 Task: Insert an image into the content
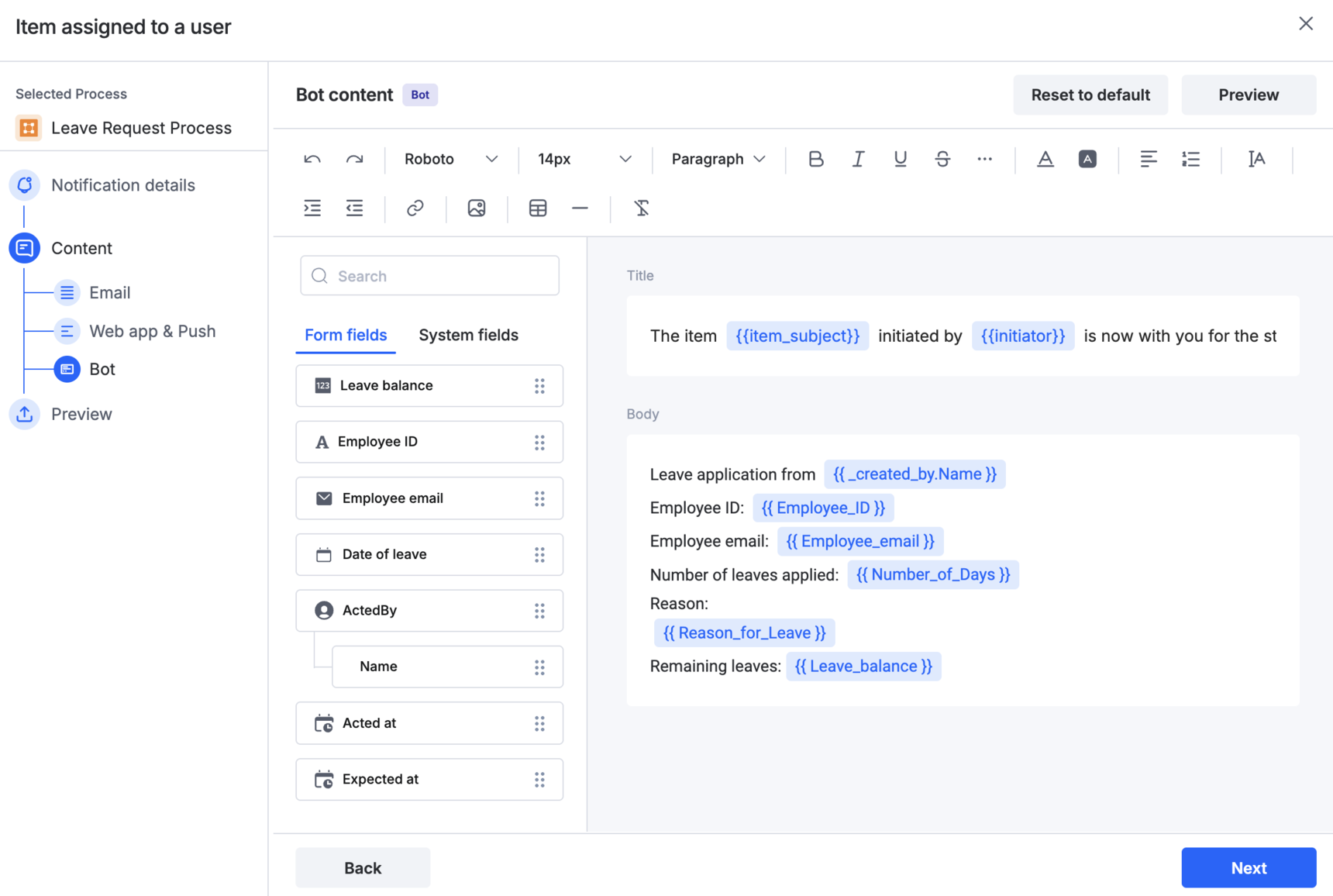point(477,208)
